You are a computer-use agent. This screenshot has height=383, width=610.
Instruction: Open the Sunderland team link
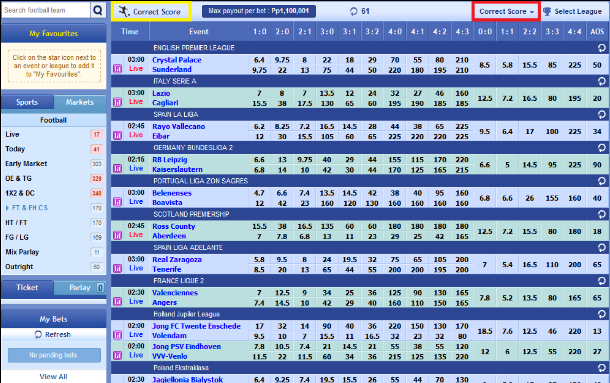(172, 70)
